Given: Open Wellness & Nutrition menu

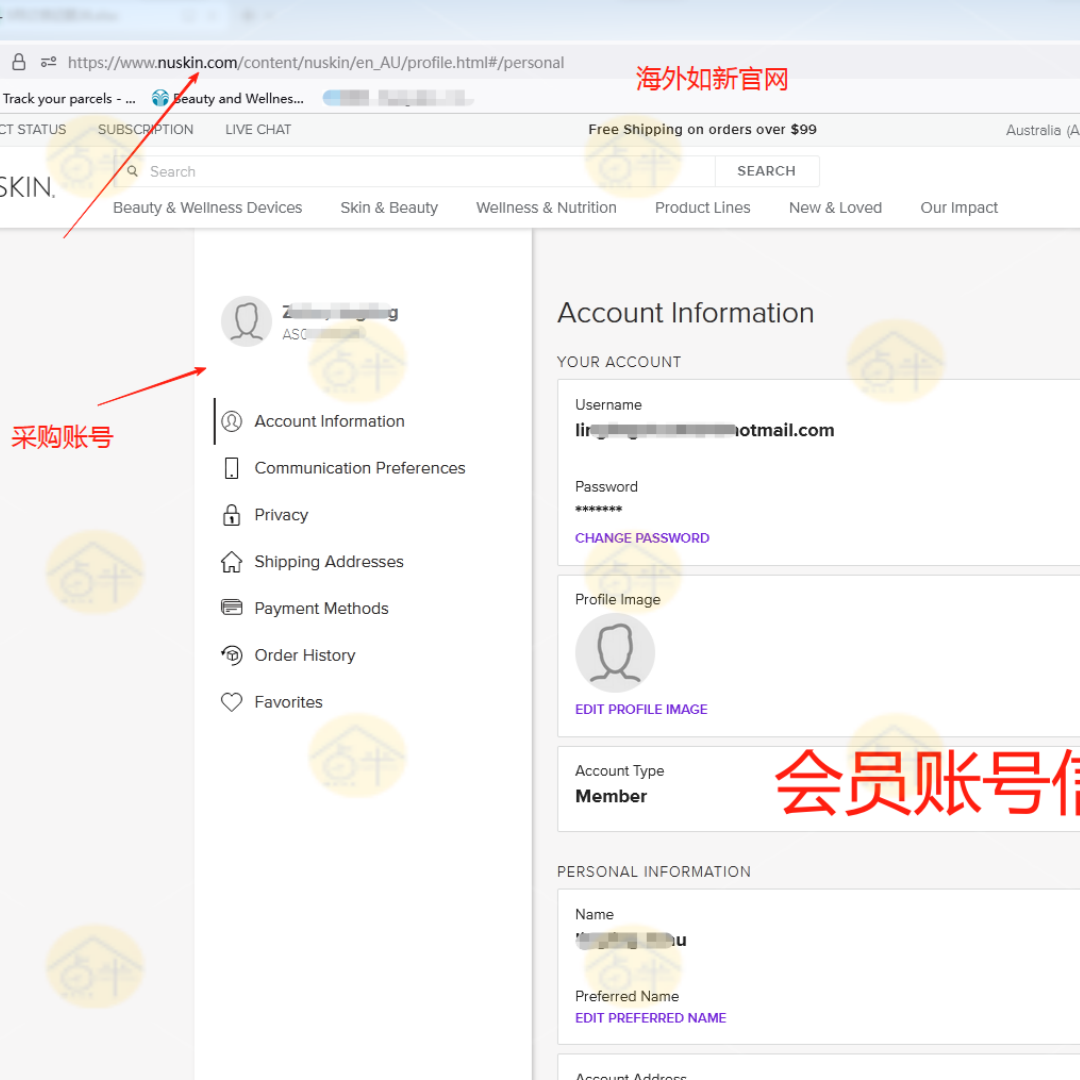Looking at the screenshot, I should click(546, 207).
